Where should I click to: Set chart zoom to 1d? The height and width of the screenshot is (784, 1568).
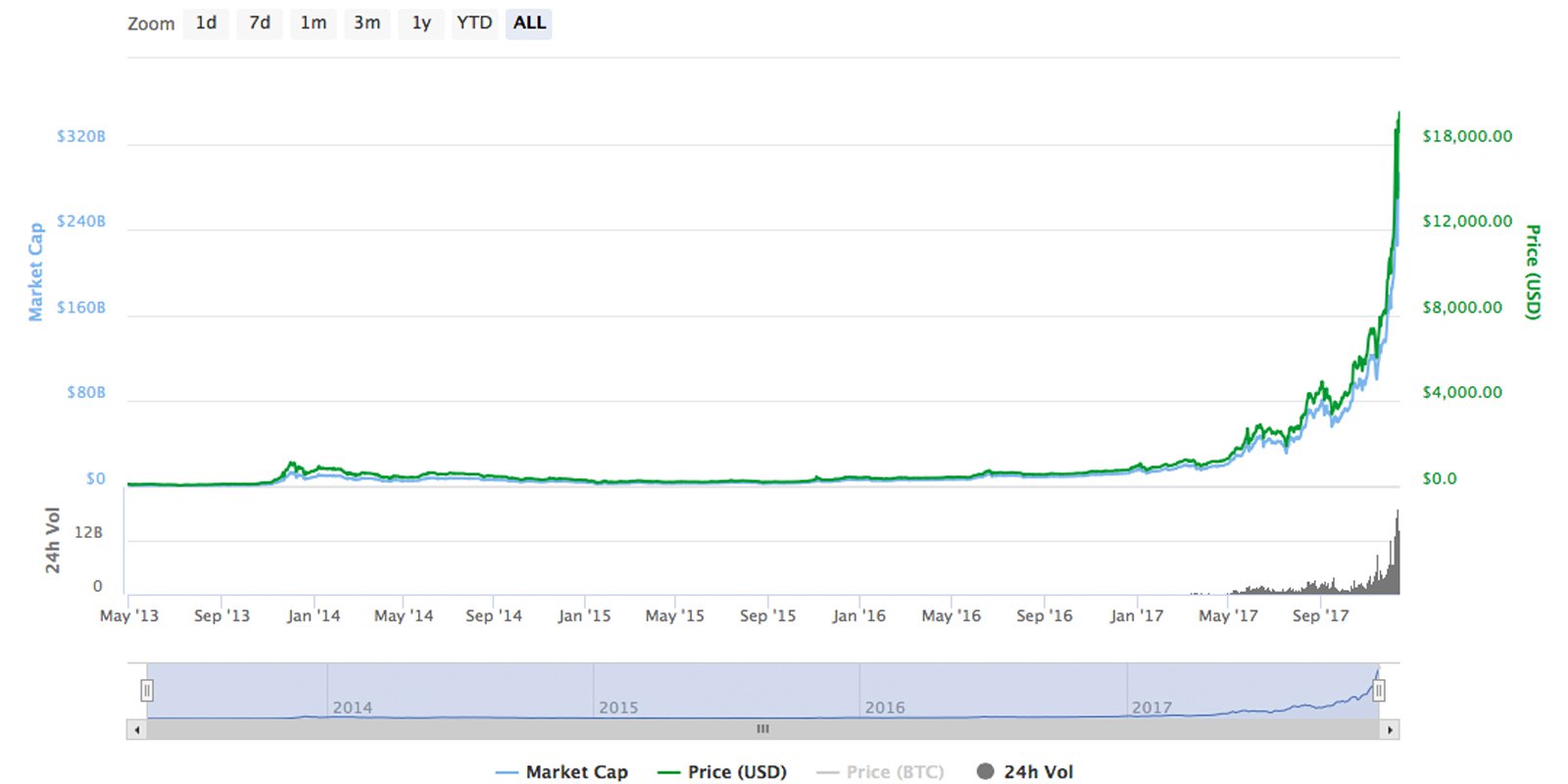(206, 24)
